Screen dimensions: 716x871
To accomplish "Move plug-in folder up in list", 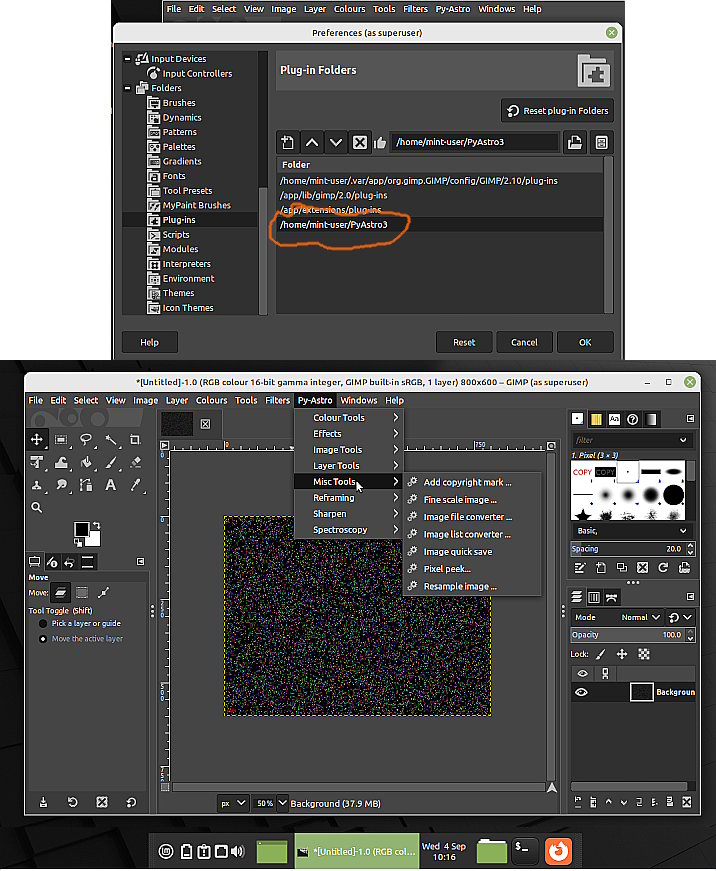I will 312,143.
